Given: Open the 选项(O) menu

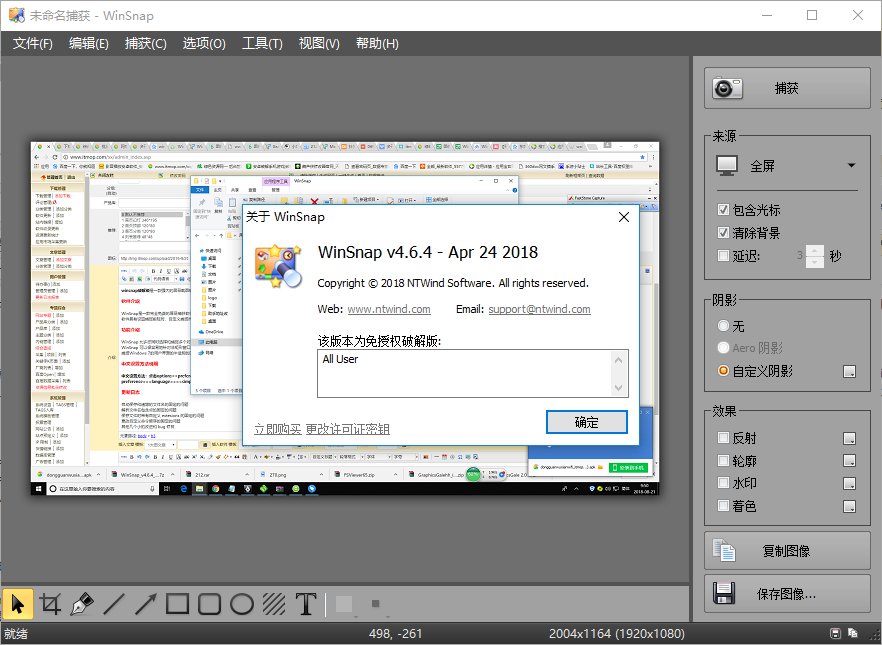Looking at the screenshot, I should pos(204,43).
